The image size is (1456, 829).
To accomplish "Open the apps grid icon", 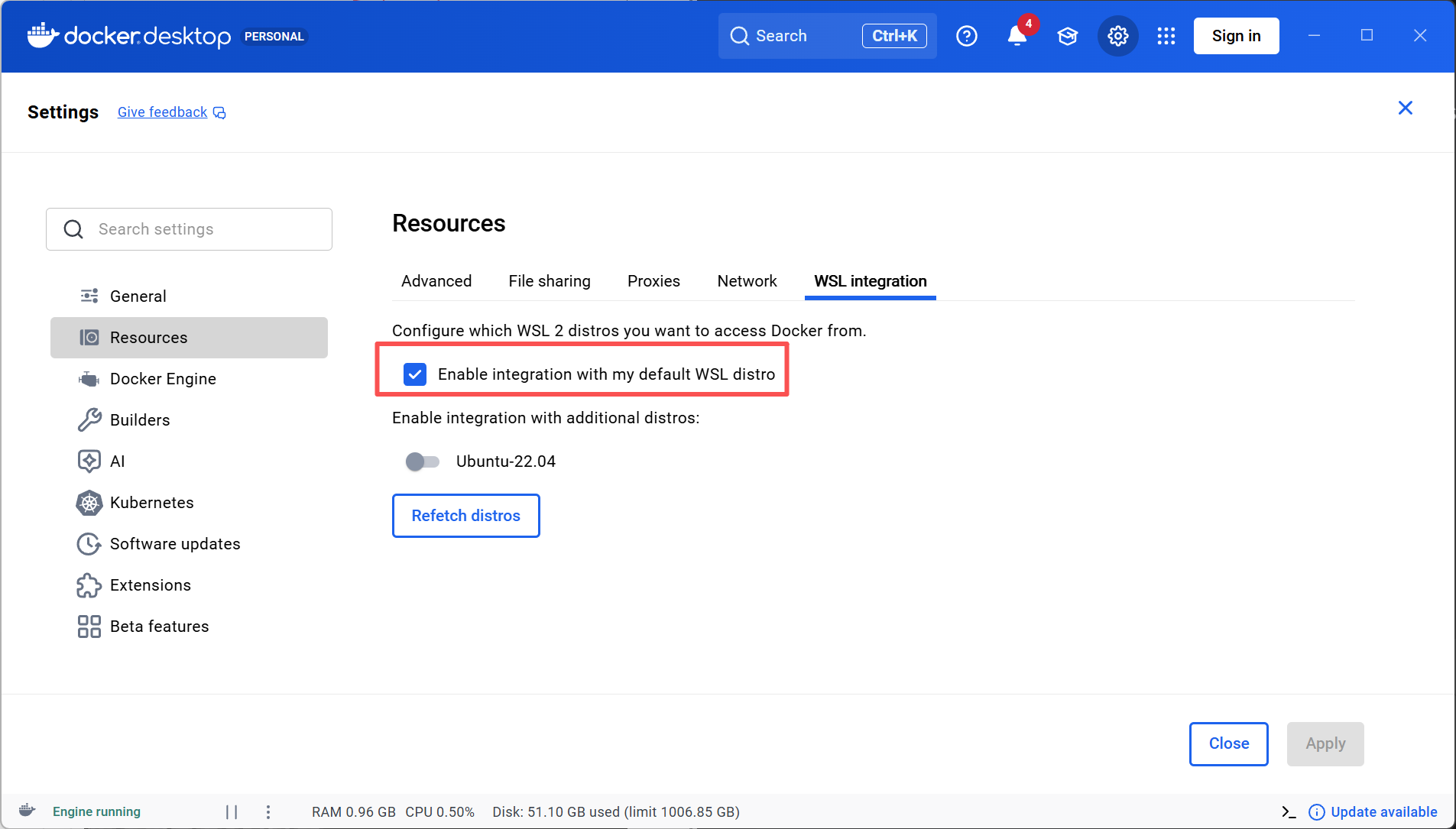I will pos(1166,36).
